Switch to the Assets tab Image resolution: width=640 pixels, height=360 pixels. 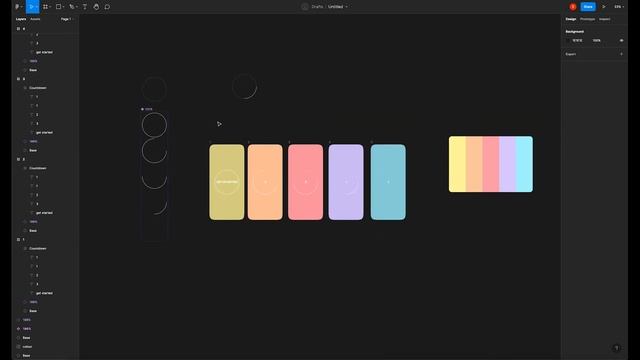pos(35,19)
